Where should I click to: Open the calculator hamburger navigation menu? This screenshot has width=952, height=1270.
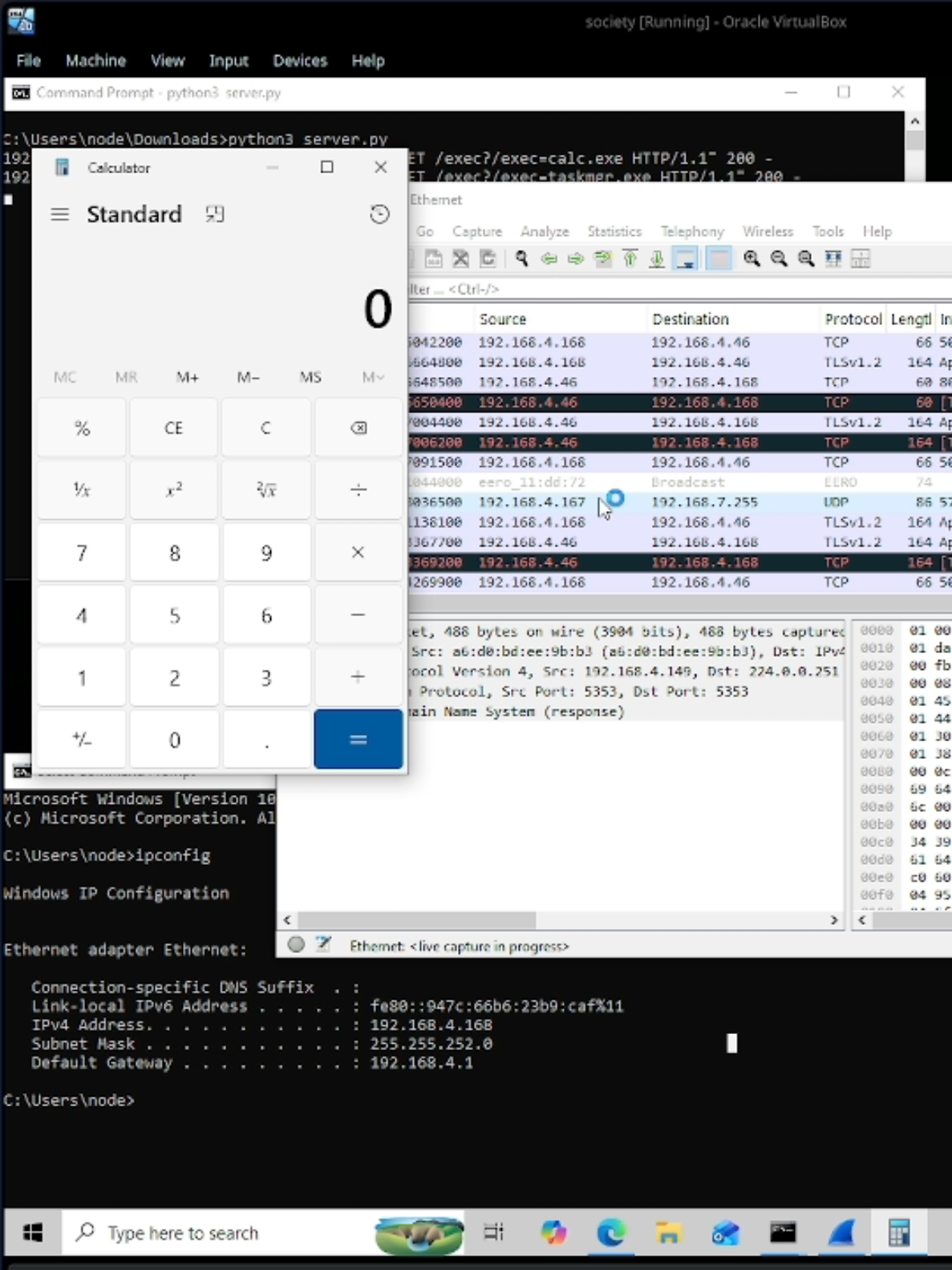point(60,214)
